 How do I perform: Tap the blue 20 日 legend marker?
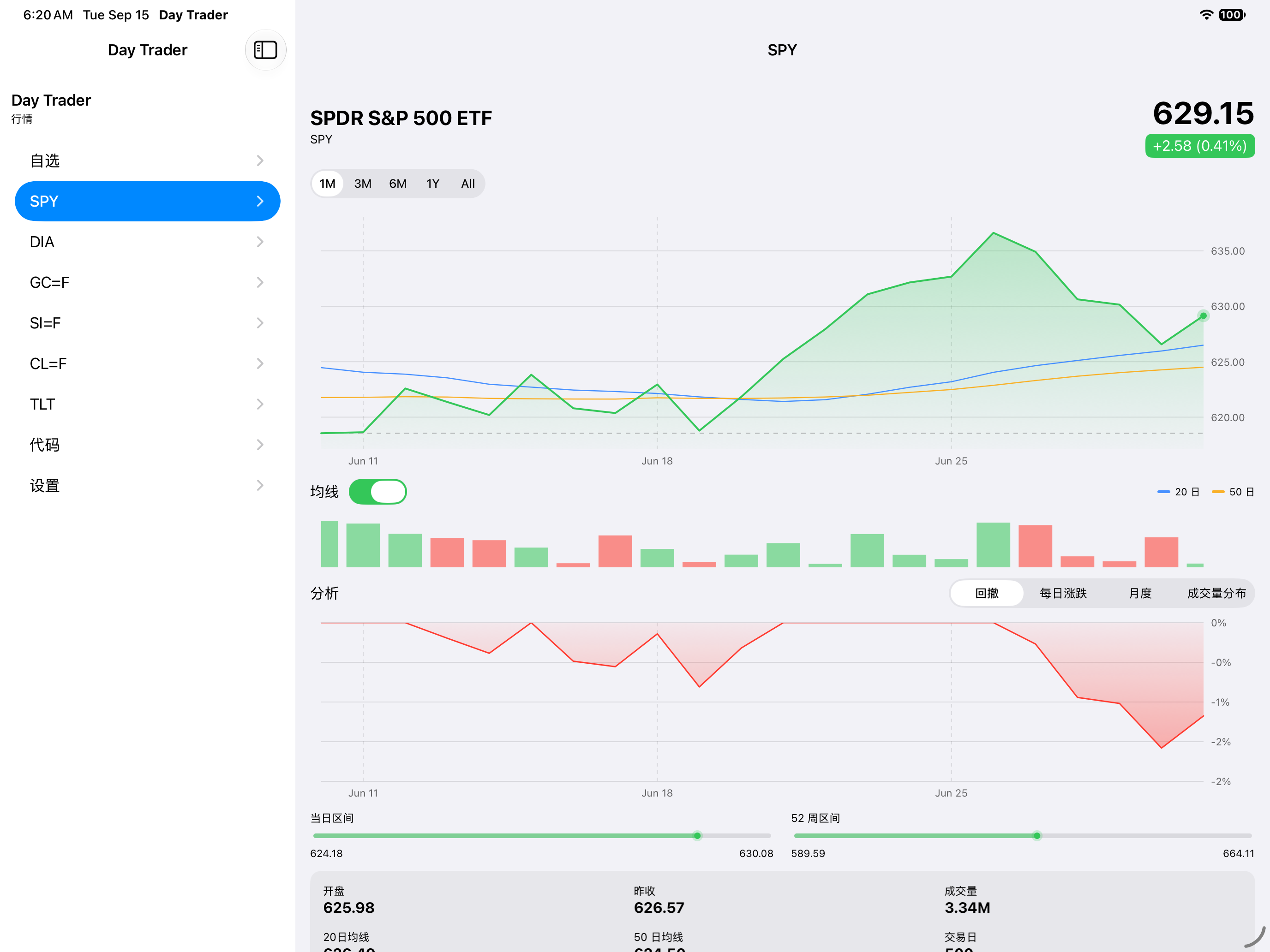(1164, 492)
